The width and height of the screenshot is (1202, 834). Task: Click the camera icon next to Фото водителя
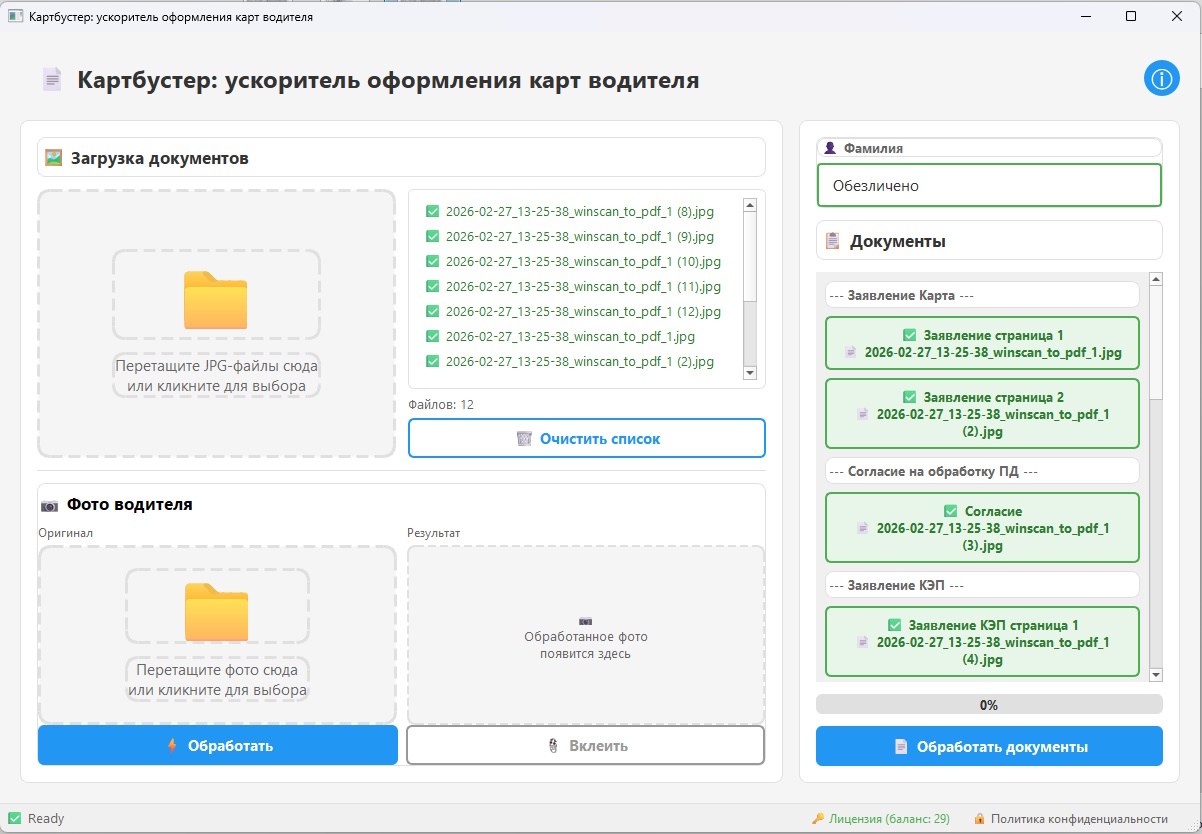[x=50, y=505]
